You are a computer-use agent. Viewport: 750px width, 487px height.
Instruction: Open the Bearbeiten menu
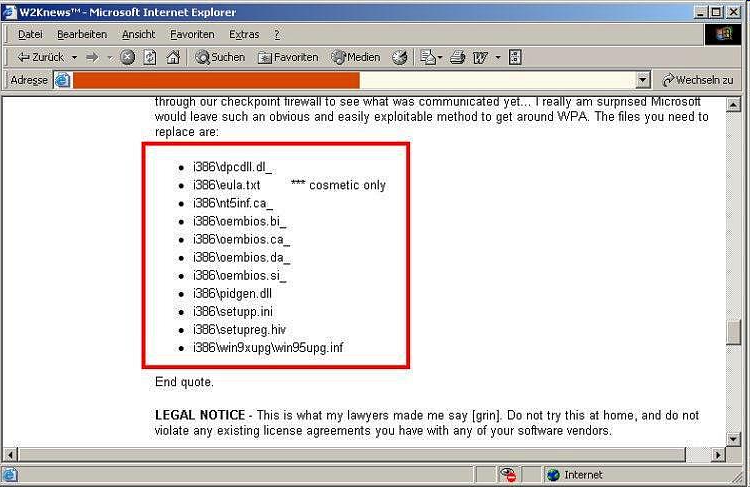(x=82, y=34)
